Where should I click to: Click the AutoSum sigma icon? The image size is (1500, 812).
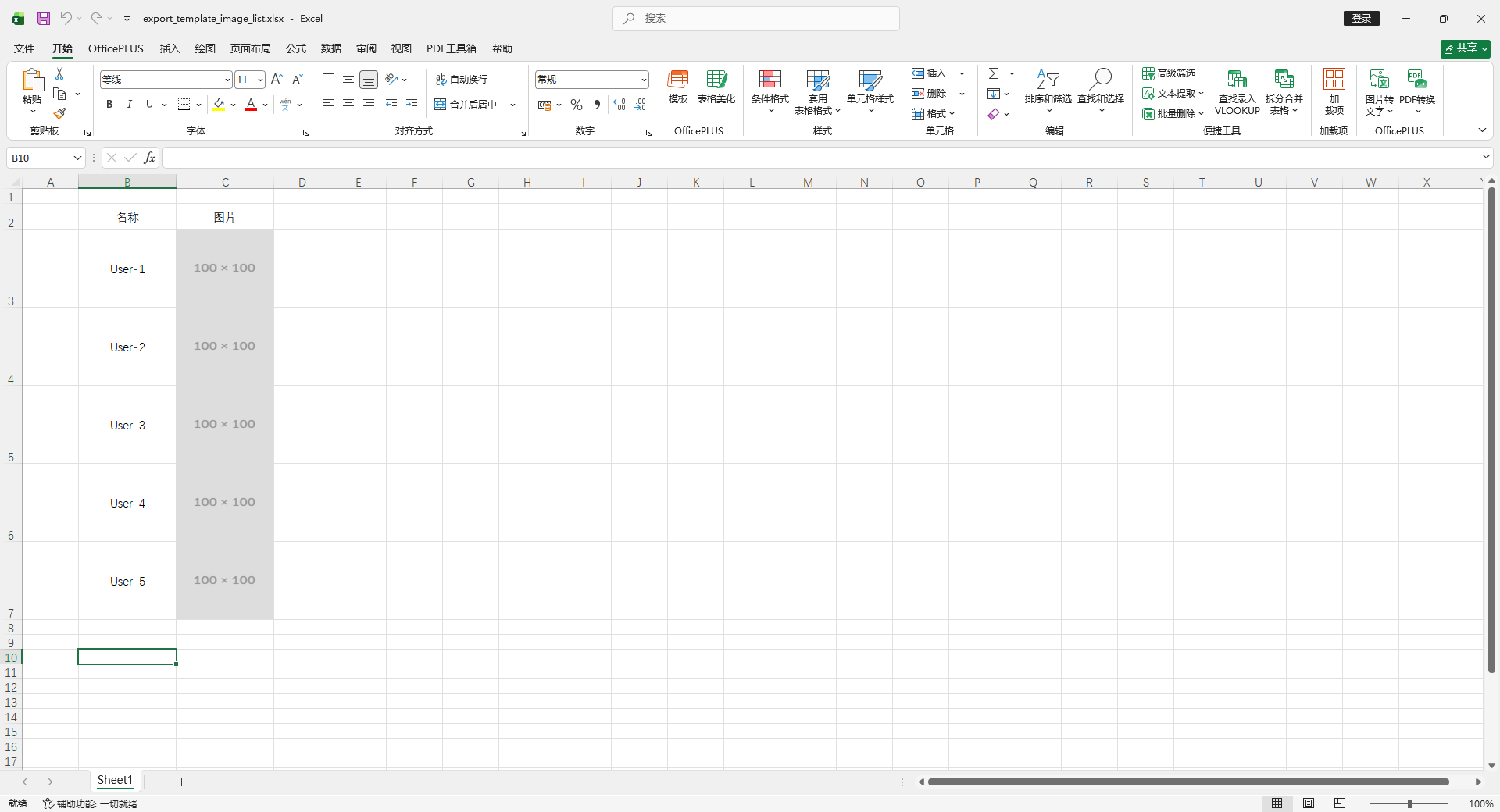pyautogui.click(x=994, y=73)
